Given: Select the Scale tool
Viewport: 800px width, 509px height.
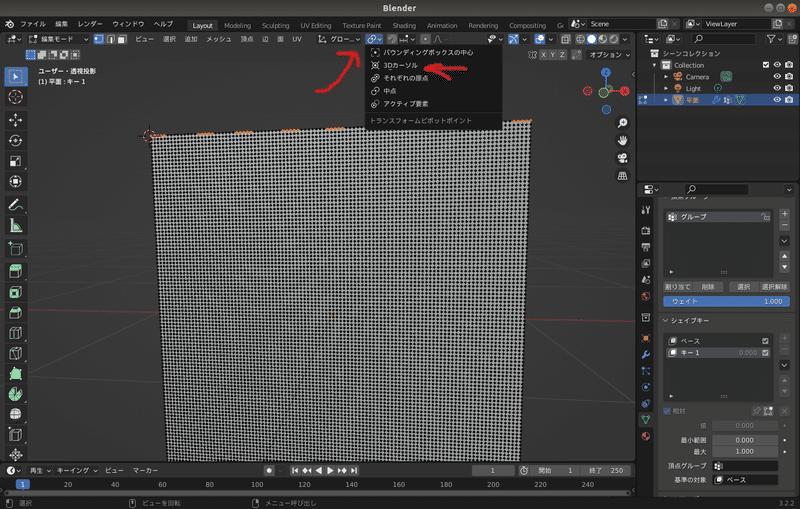Looking at the screenshot, I should click(15, 161).
